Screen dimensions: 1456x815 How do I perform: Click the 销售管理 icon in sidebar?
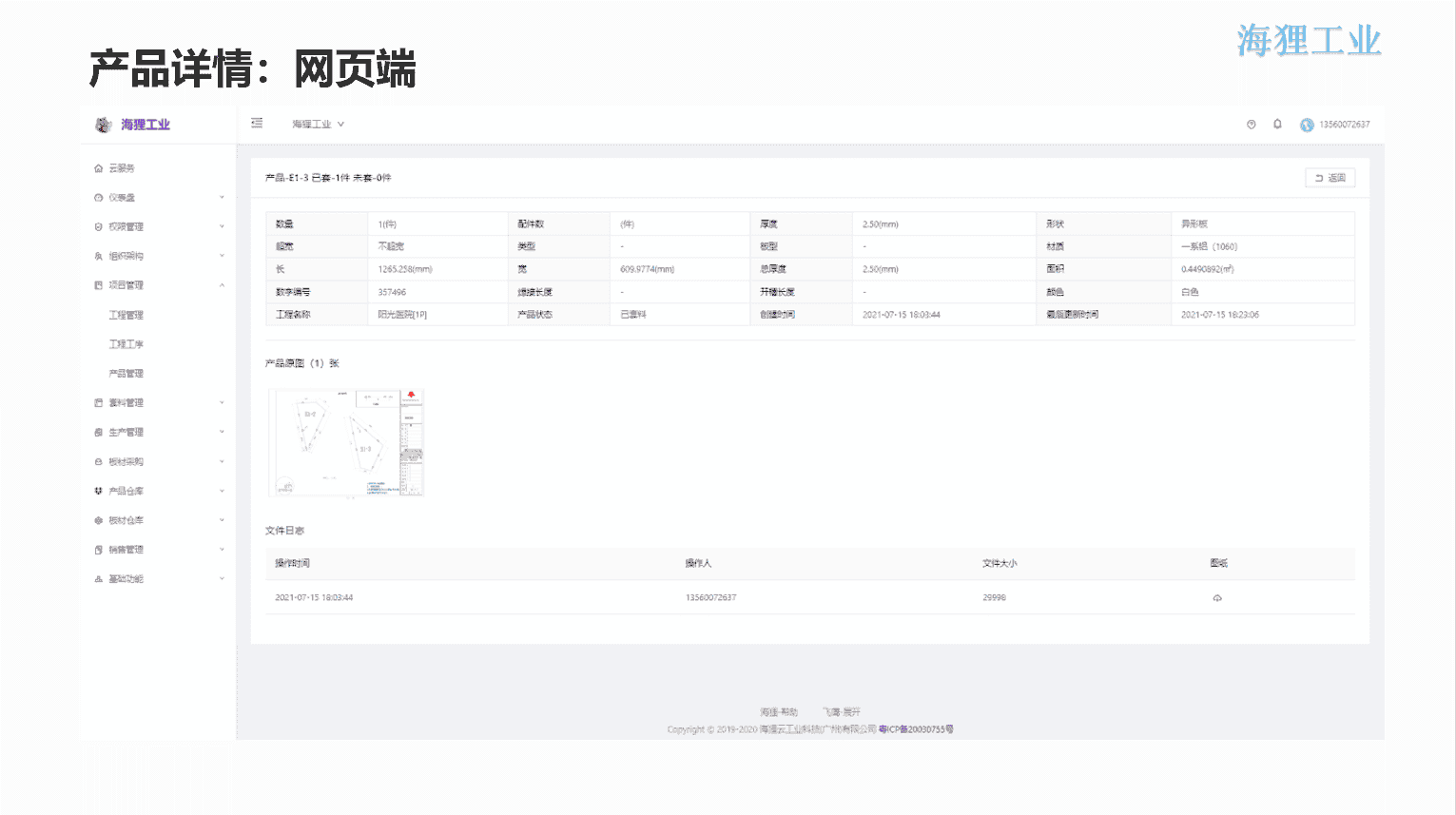point(98,550)
